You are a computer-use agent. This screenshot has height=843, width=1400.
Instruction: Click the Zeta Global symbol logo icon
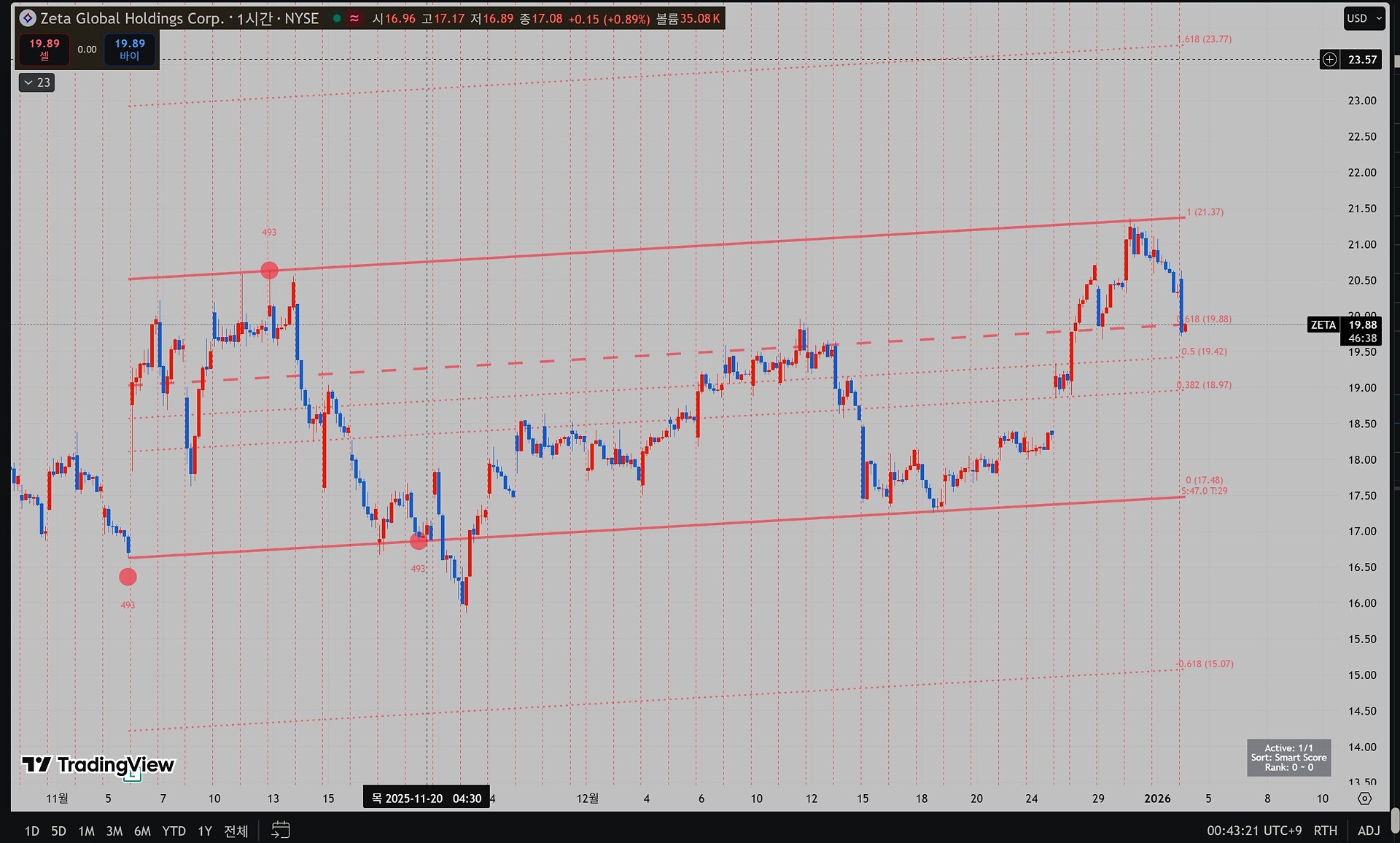click(28, 18)
